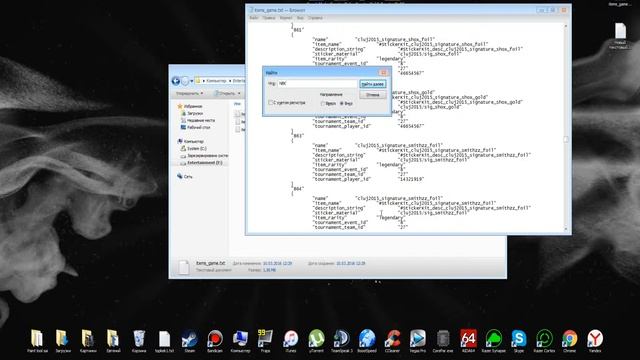
Task: Launch Razer Synapse from the dock
Action: click(493, 339)
